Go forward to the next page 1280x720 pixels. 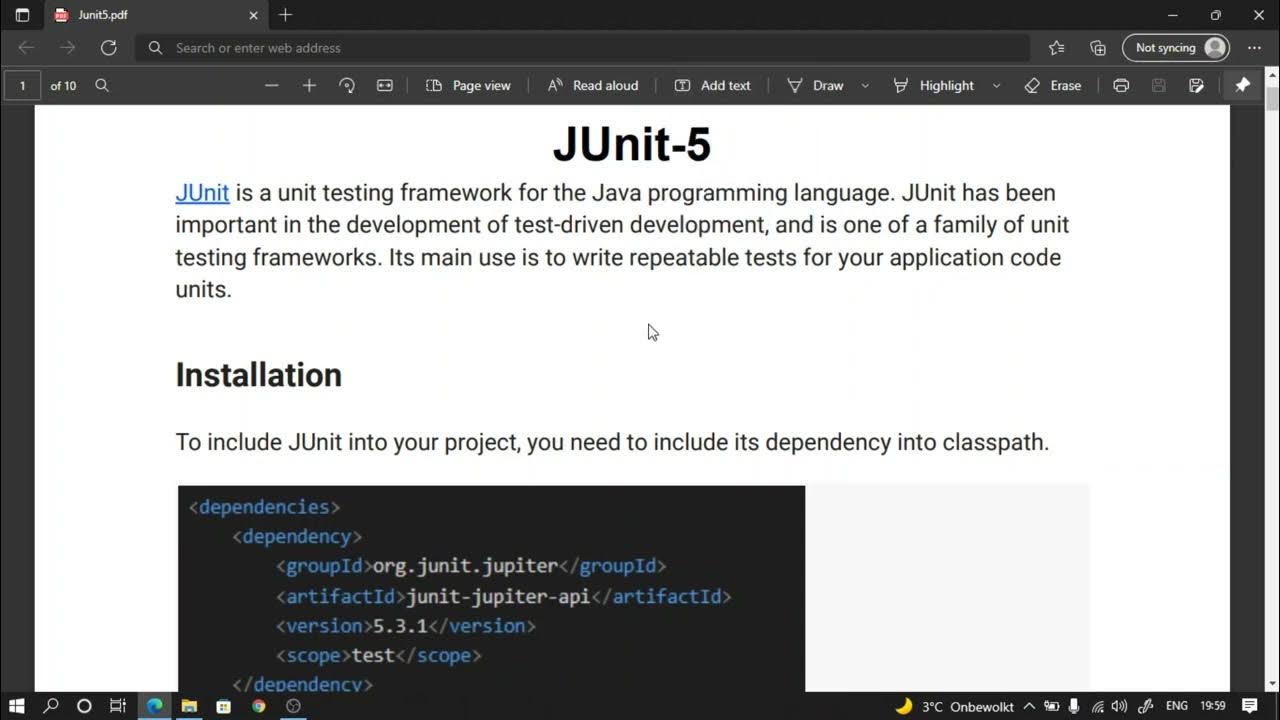(67, 47)
